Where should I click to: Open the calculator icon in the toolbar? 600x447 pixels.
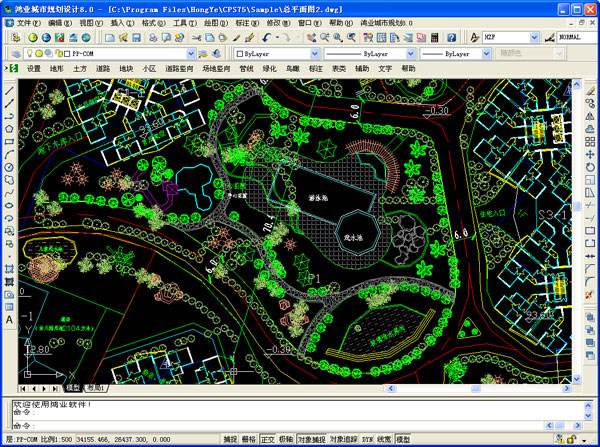point(434,38)
